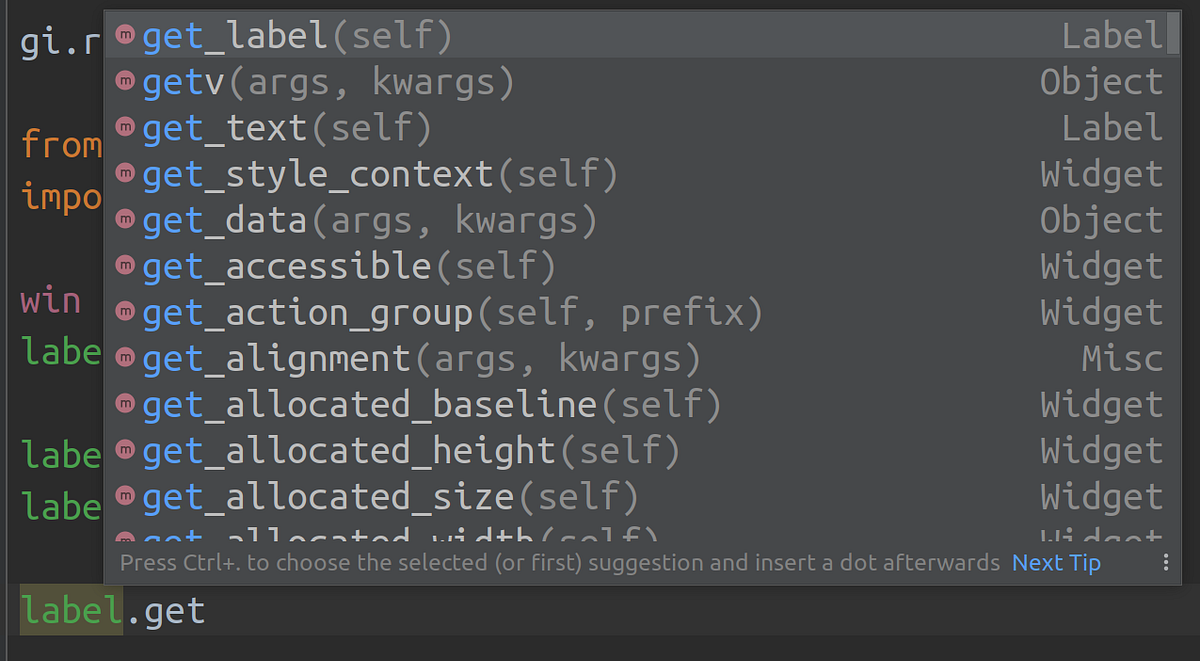Click the method icon beside get_label
The width and height of the screenshot is (1200, 661).
pos(125,35)
